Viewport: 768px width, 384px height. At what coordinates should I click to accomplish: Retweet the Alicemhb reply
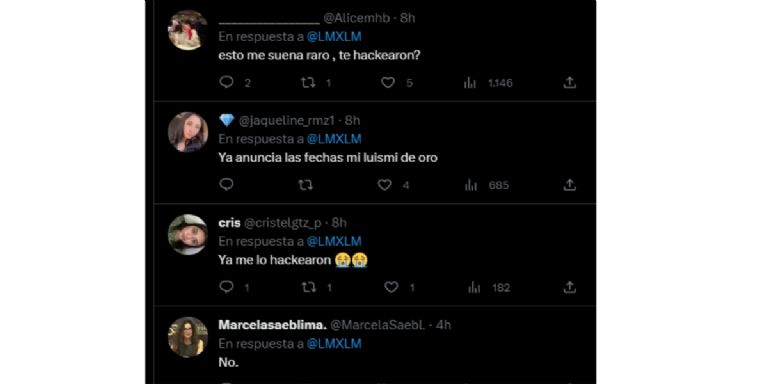pyautogui.click(x=308, y=83)
